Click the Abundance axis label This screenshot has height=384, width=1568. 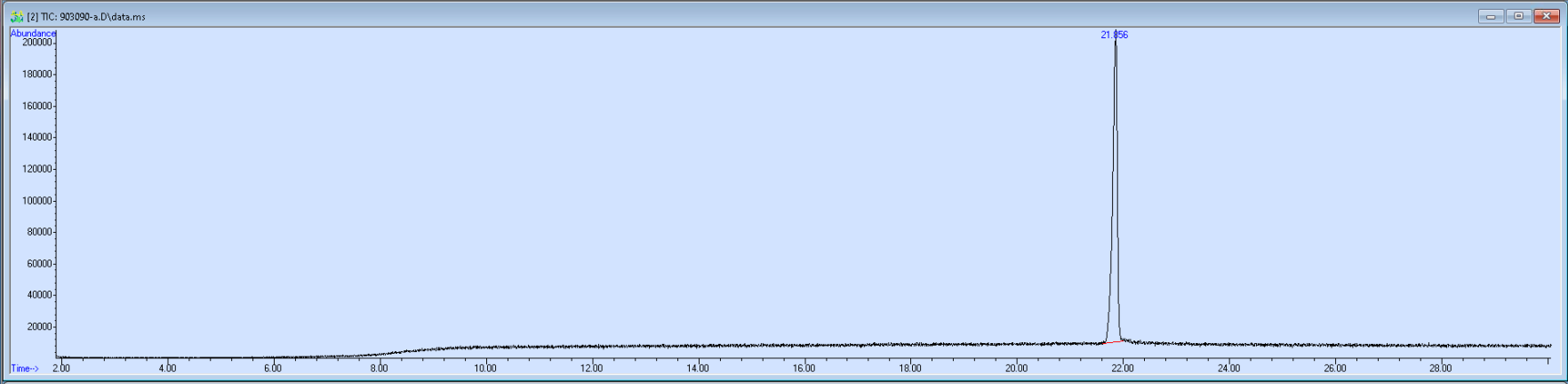(x=33, y=33)
